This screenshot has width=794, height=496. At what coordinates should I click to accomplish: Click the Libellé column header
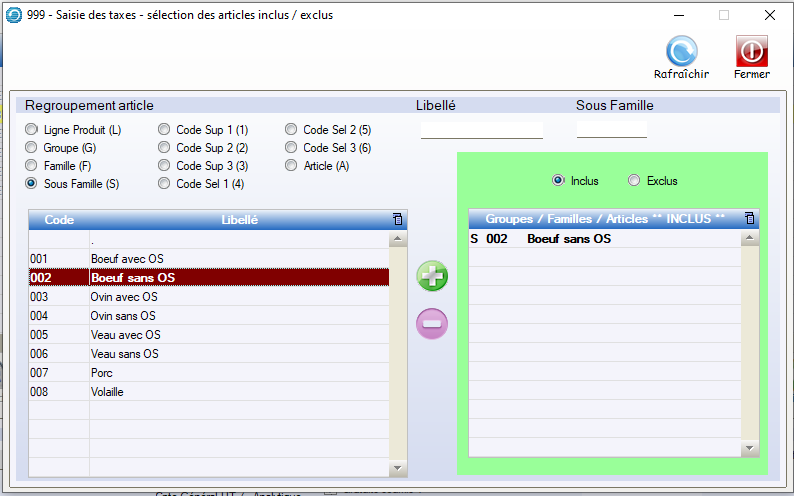[239, 219]
